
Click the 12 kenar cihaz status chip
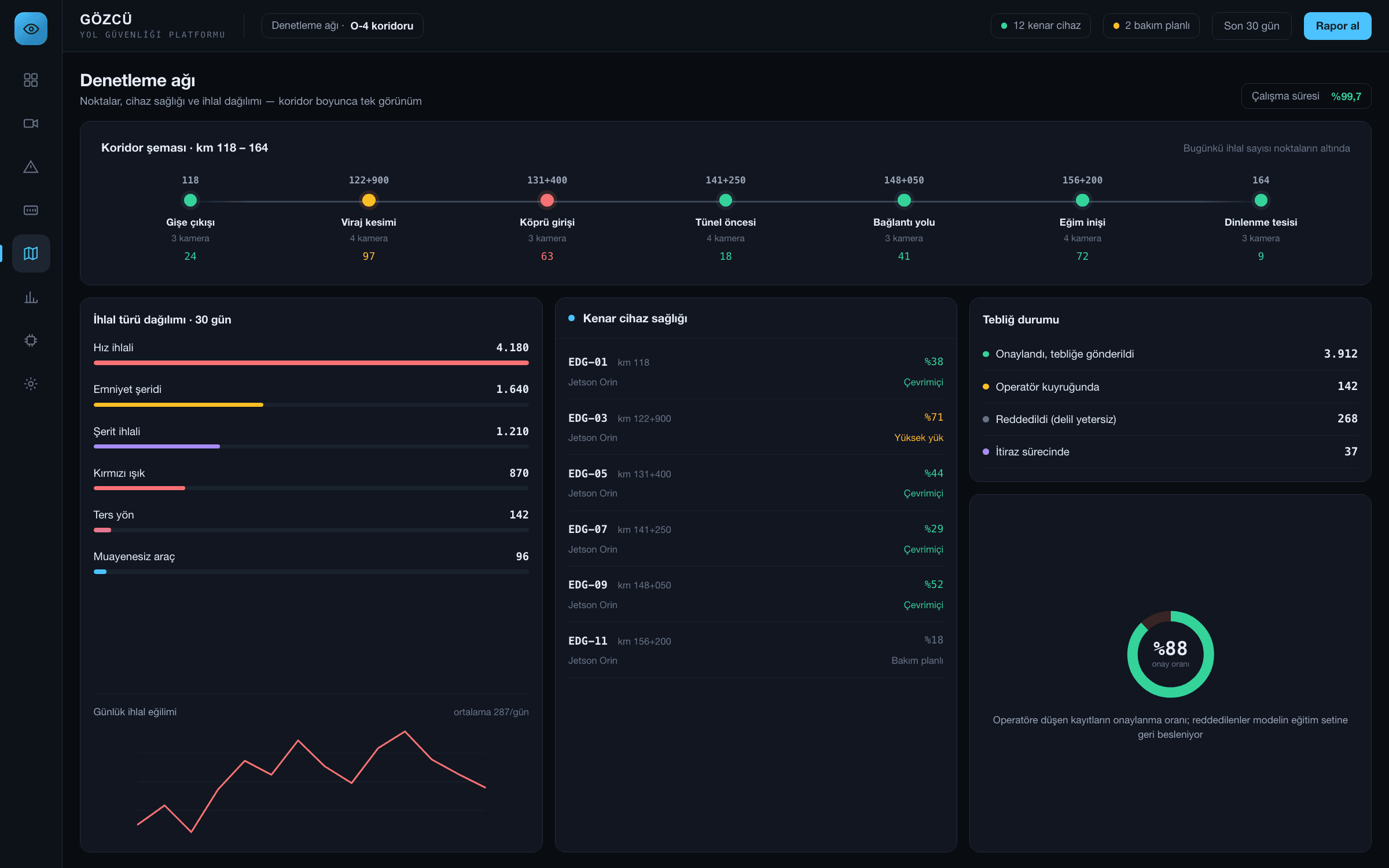(1041, 26)
